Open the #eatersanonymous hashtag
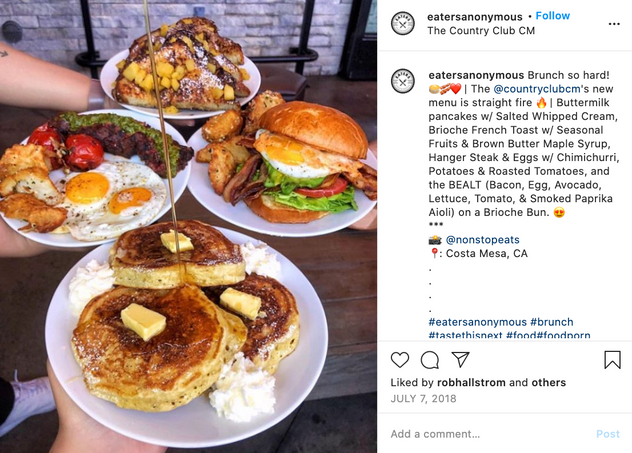632x453 pixels. 478,322
